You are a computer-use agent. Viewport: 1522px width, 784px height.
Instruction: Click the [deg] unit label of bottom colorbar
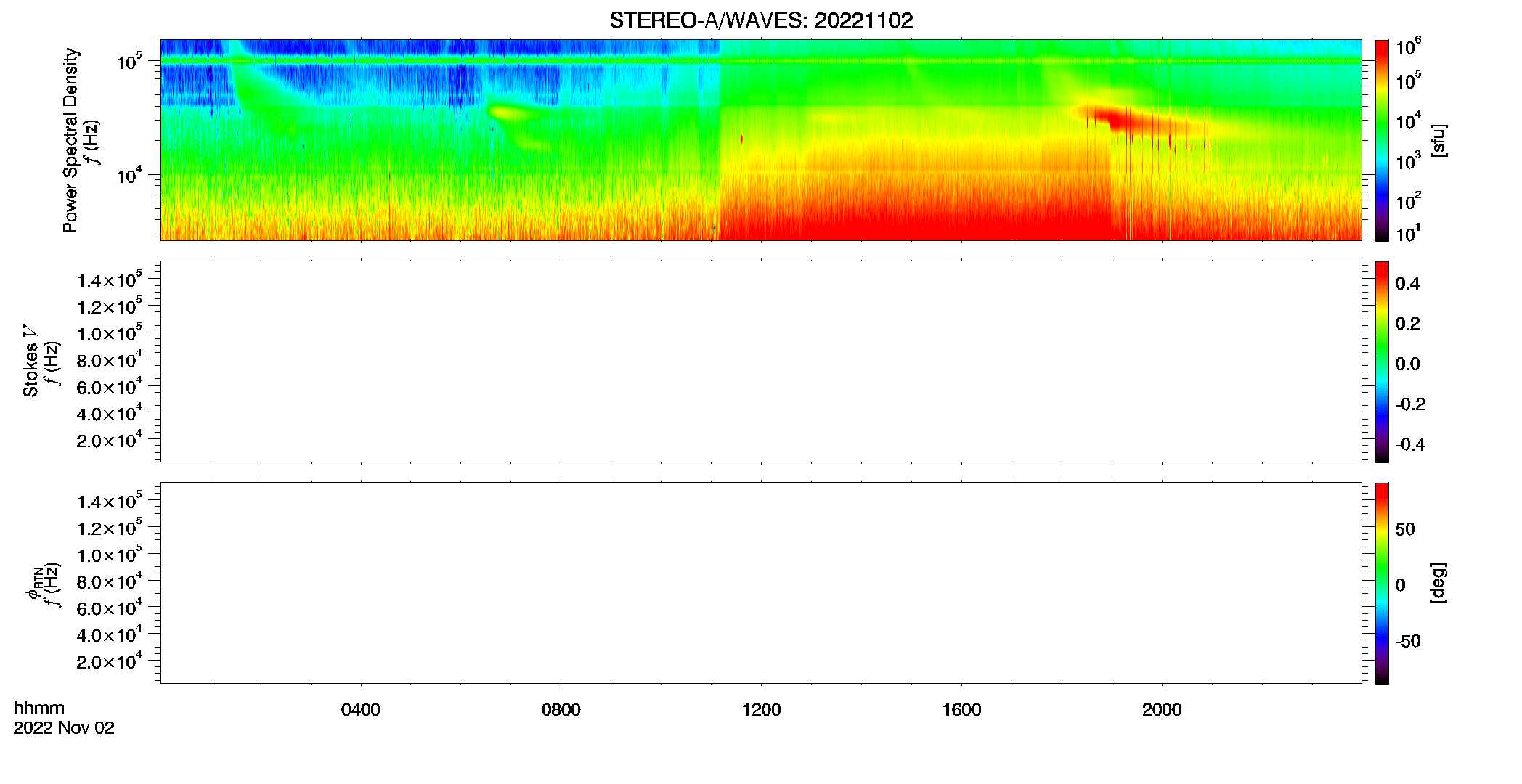[1438, 583]
